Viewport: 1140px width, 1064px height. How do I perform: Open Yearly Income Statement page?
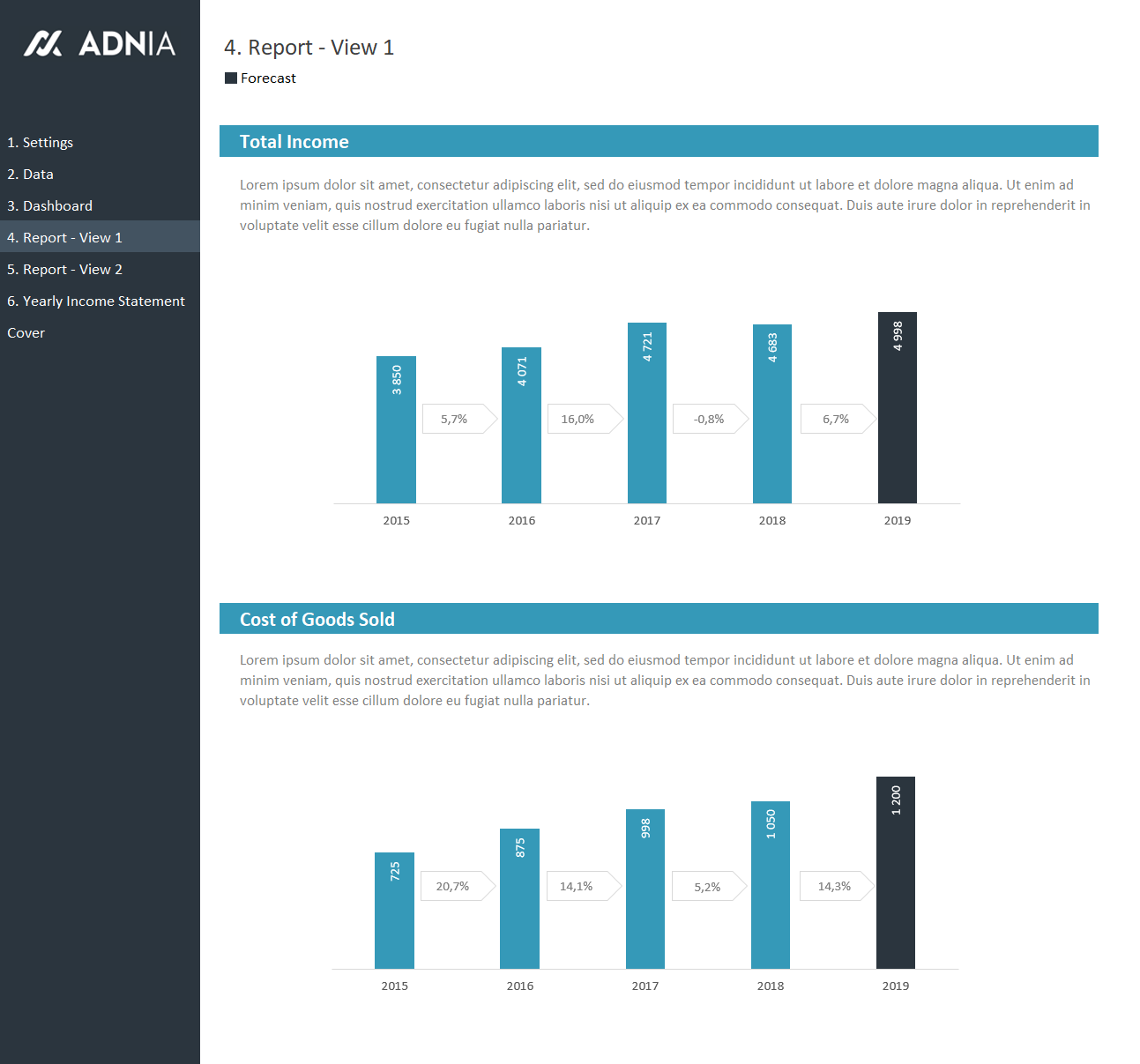pos(96,301)
